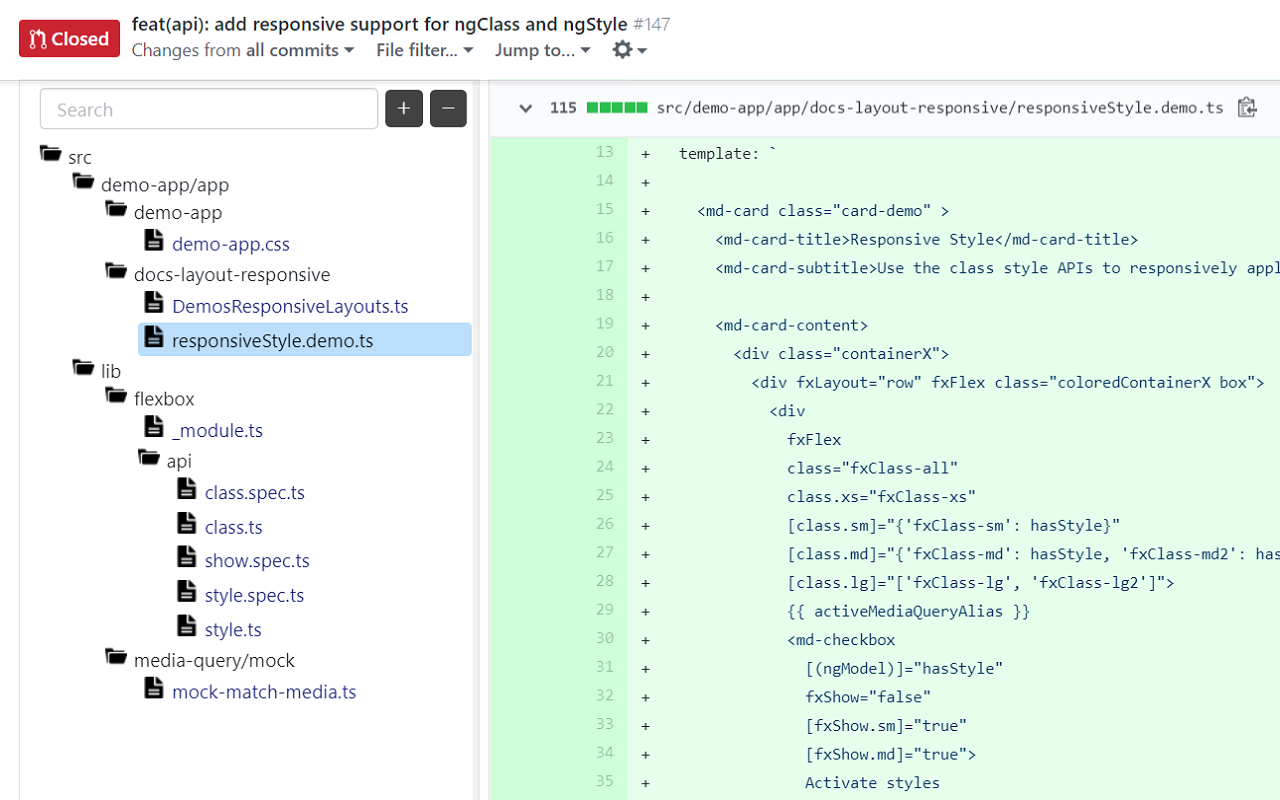Open show.spec.ts file
Screen dimensions: 1280x800
[257, 561]
